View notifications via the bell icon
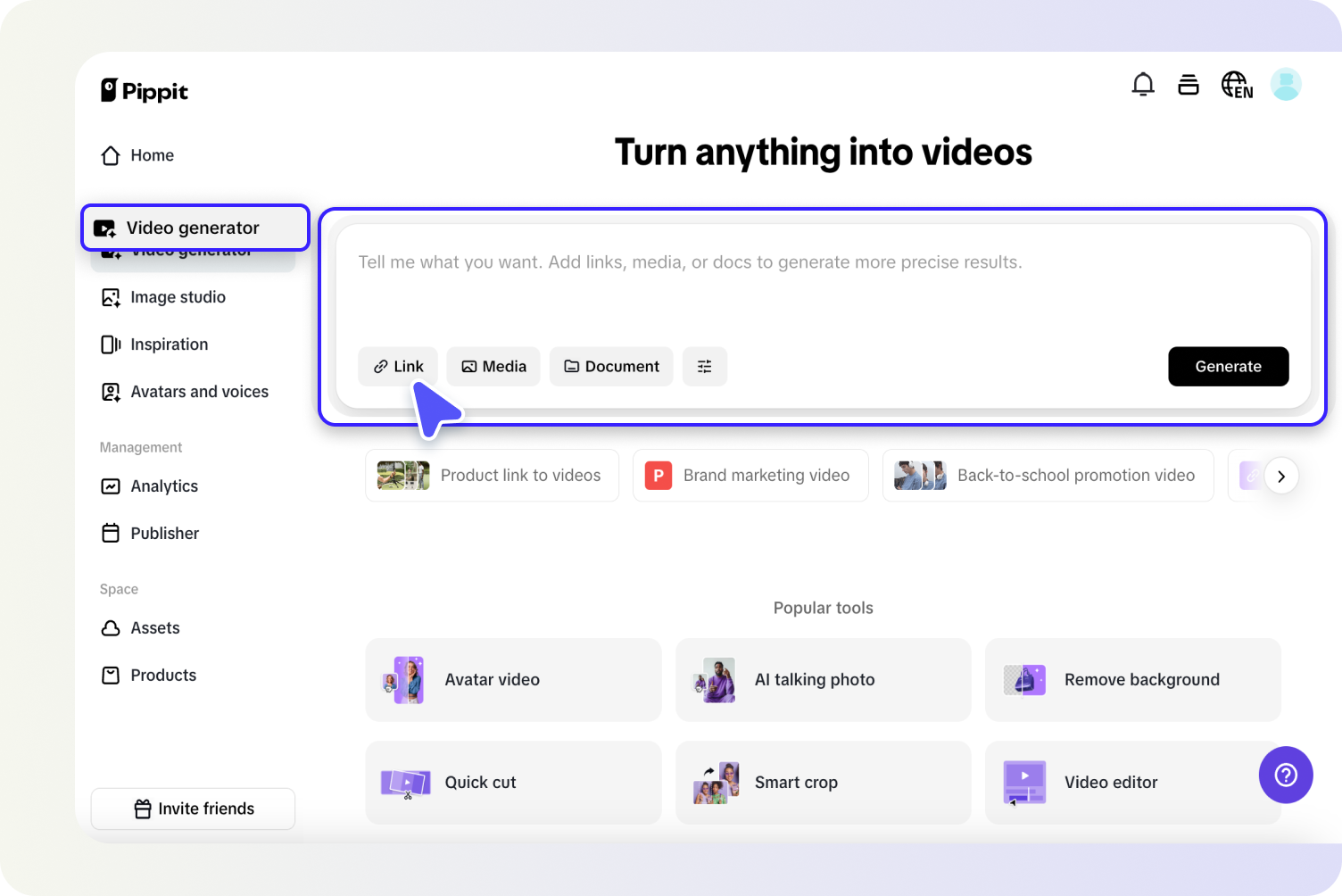This screenshot has width=1342, height=896. [x=1143, y=83]
